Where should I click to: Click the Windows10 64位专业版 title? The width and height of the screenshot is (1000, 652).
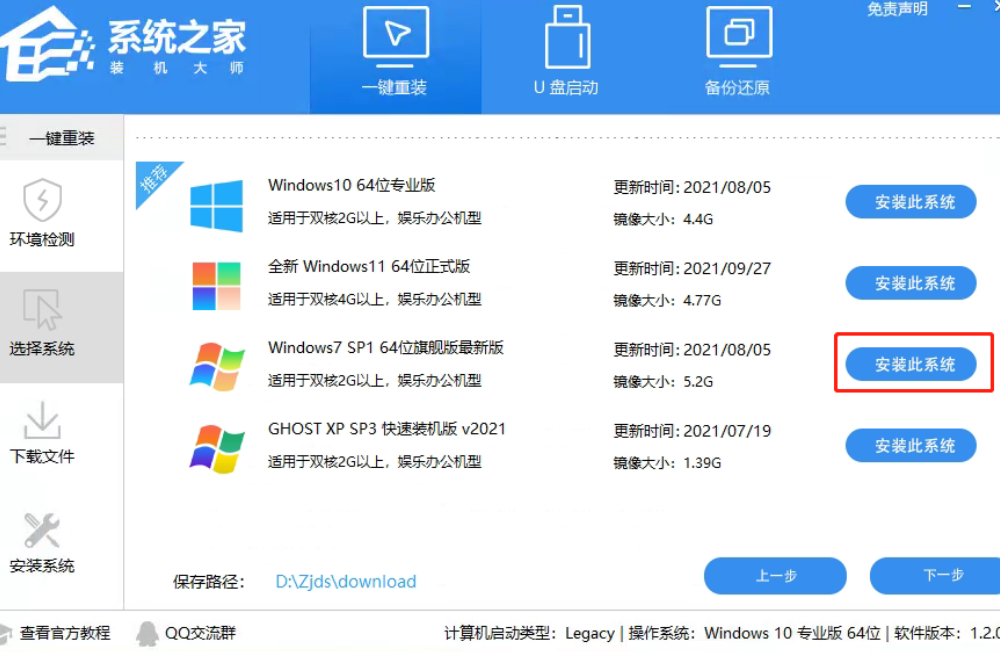coord(351,185)
